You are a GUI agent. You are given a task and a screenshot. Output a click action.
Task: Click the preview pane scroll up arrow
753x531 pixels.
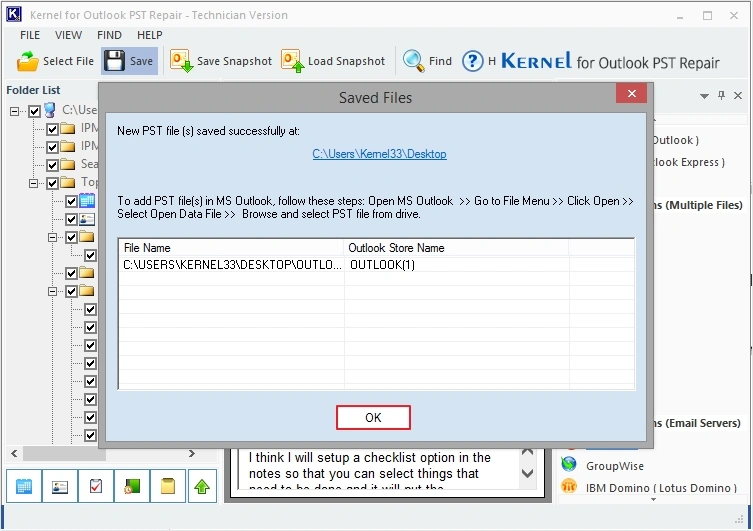point(527,452)
